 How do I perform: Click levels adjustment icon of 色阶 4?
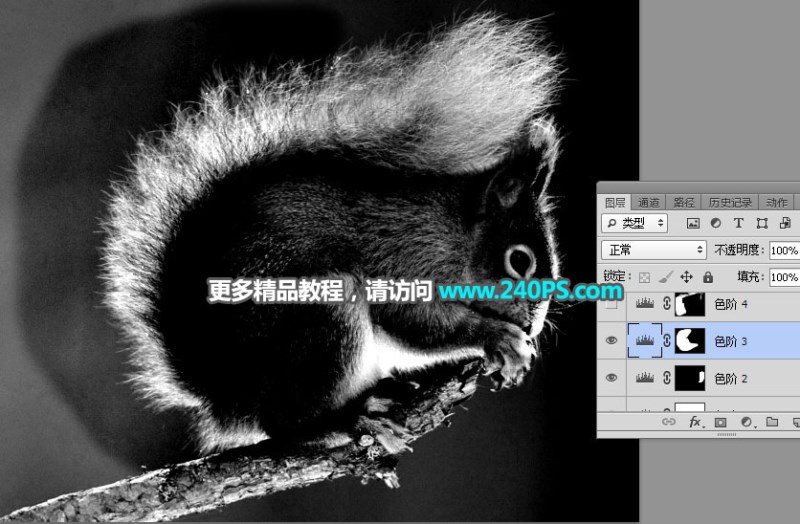645,304
